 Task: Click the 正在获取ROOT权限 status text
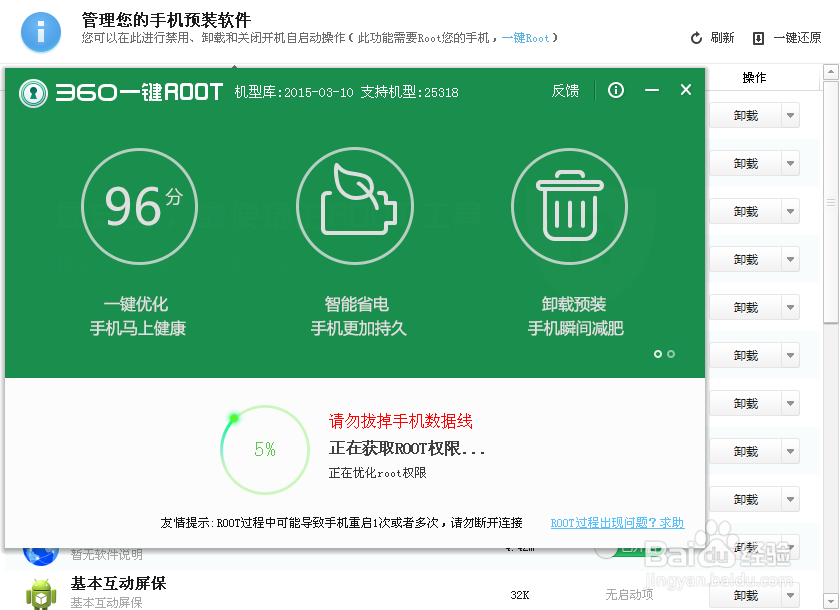(x=407, y=448)
